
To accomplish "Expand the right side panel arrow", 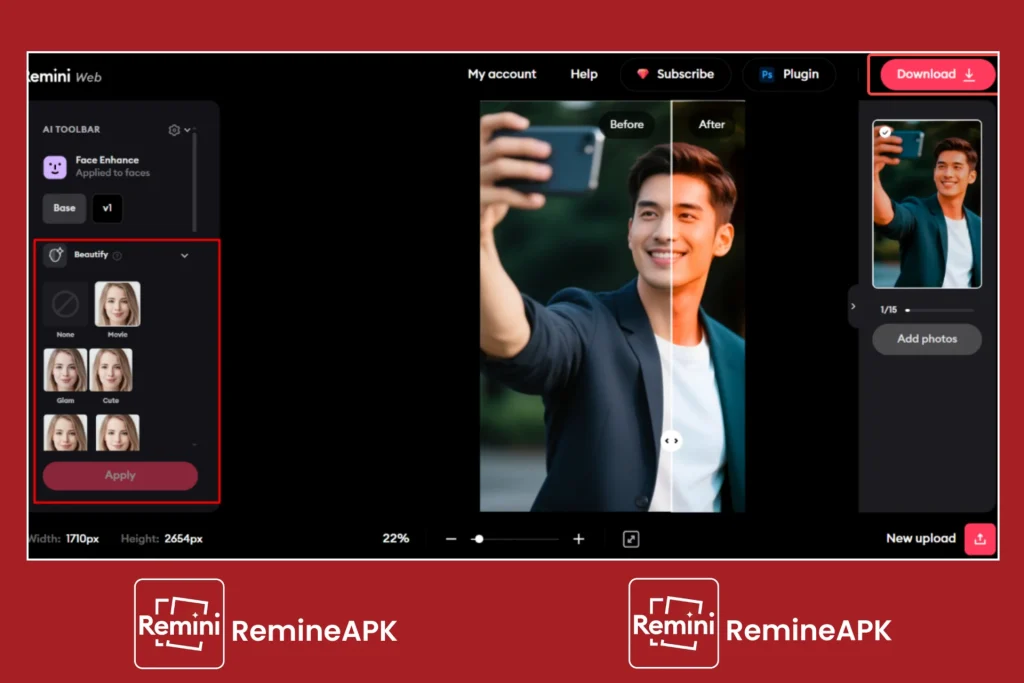I will tap(853, 306).
